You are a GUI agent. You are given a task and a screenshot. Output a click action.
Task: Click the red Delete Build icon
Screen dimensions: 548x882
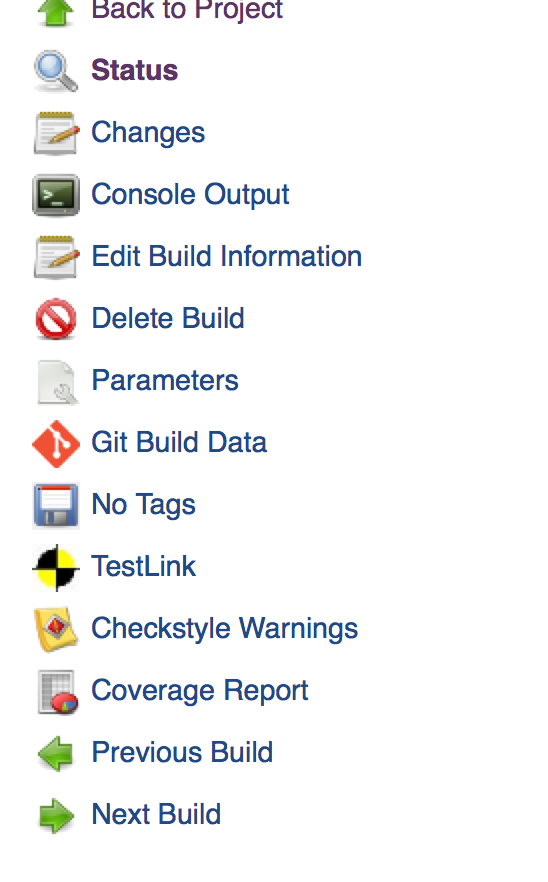point(56,319)
